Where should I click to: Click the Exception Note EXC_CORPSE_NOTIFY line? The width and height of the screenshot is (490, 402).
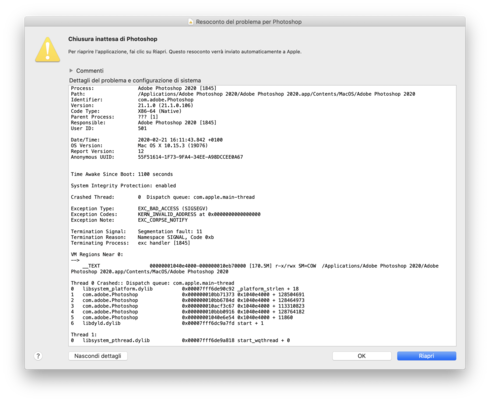coord(129,220)
